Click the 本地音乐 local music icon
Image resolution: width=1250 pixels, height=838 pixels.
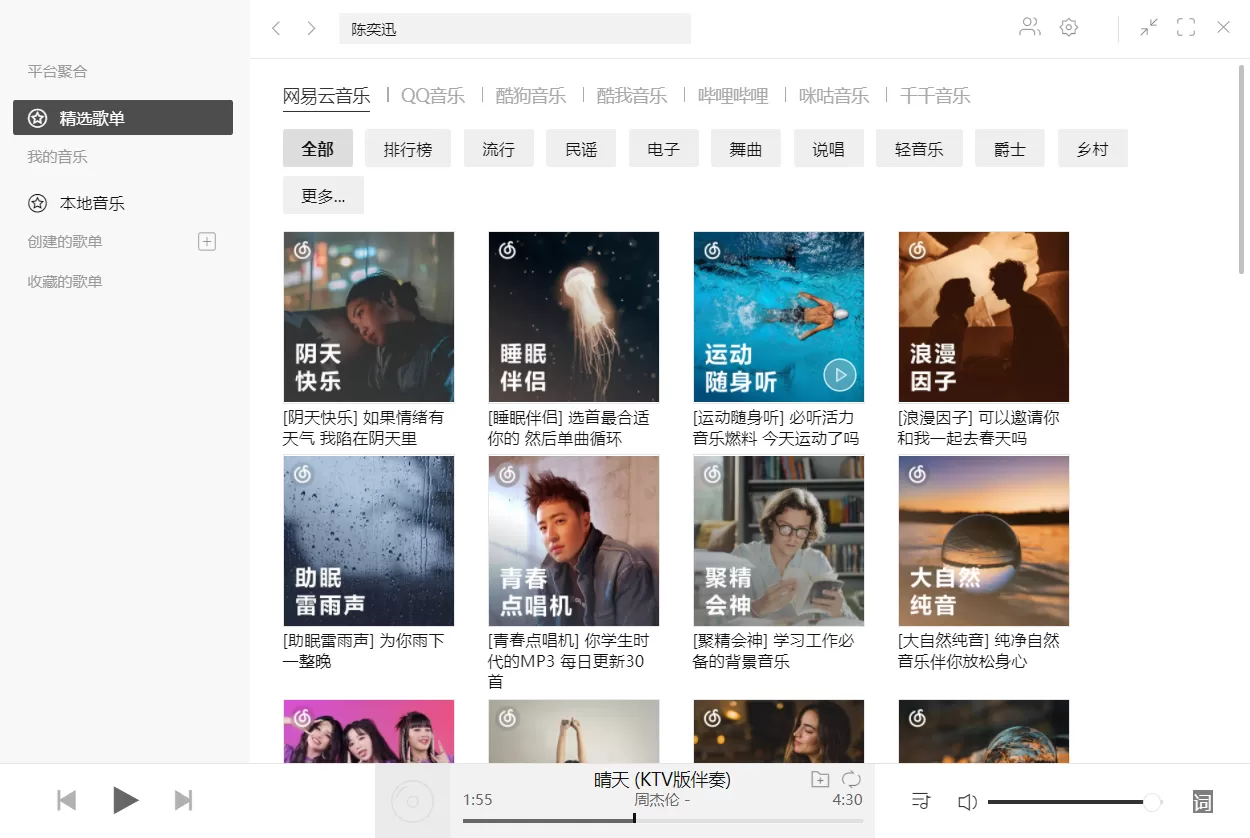[x=37, y=203]
